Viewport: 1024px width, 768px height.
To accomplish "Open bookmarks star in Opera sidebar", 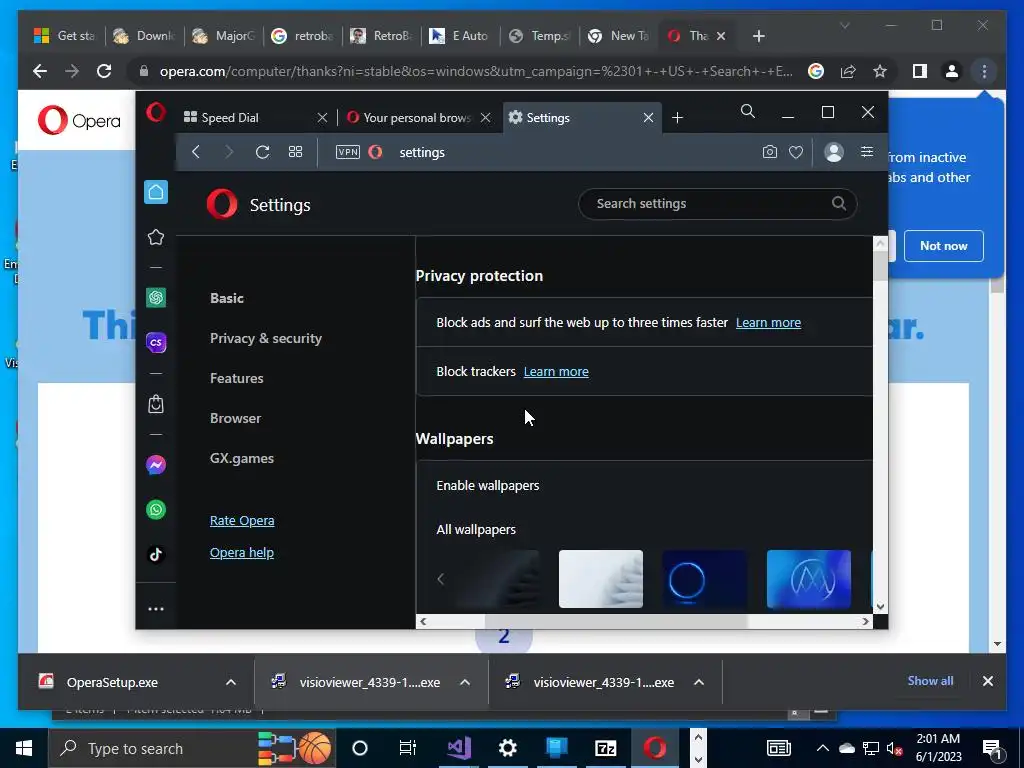I will pos(156,237).
